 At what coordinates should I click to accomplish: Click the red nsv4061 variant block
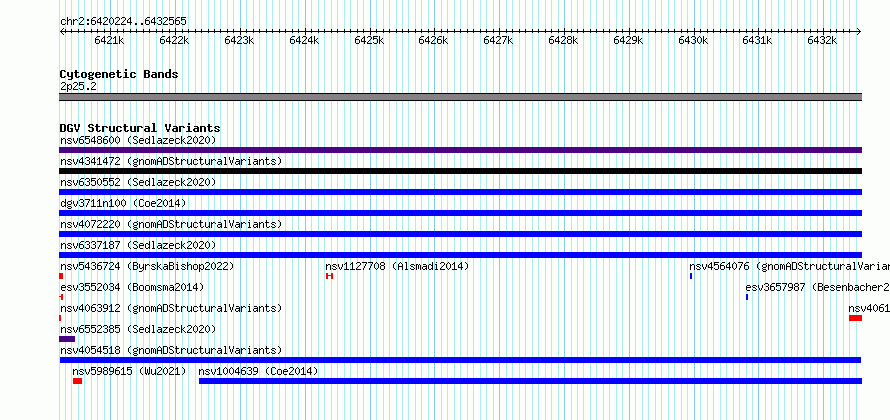(x=855, y=318)
